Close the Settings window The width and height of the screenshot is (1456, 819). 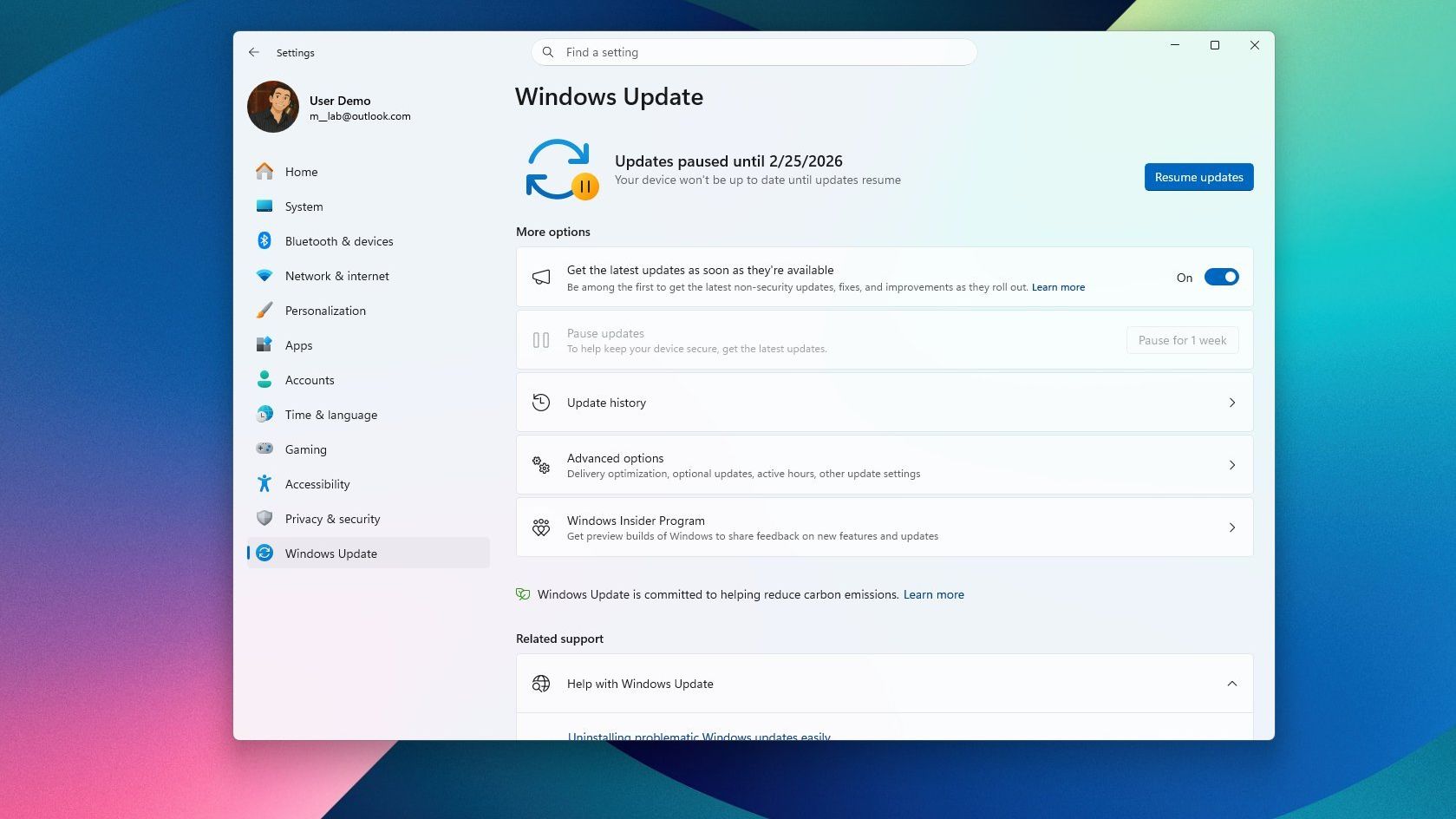pos(1255,45)
